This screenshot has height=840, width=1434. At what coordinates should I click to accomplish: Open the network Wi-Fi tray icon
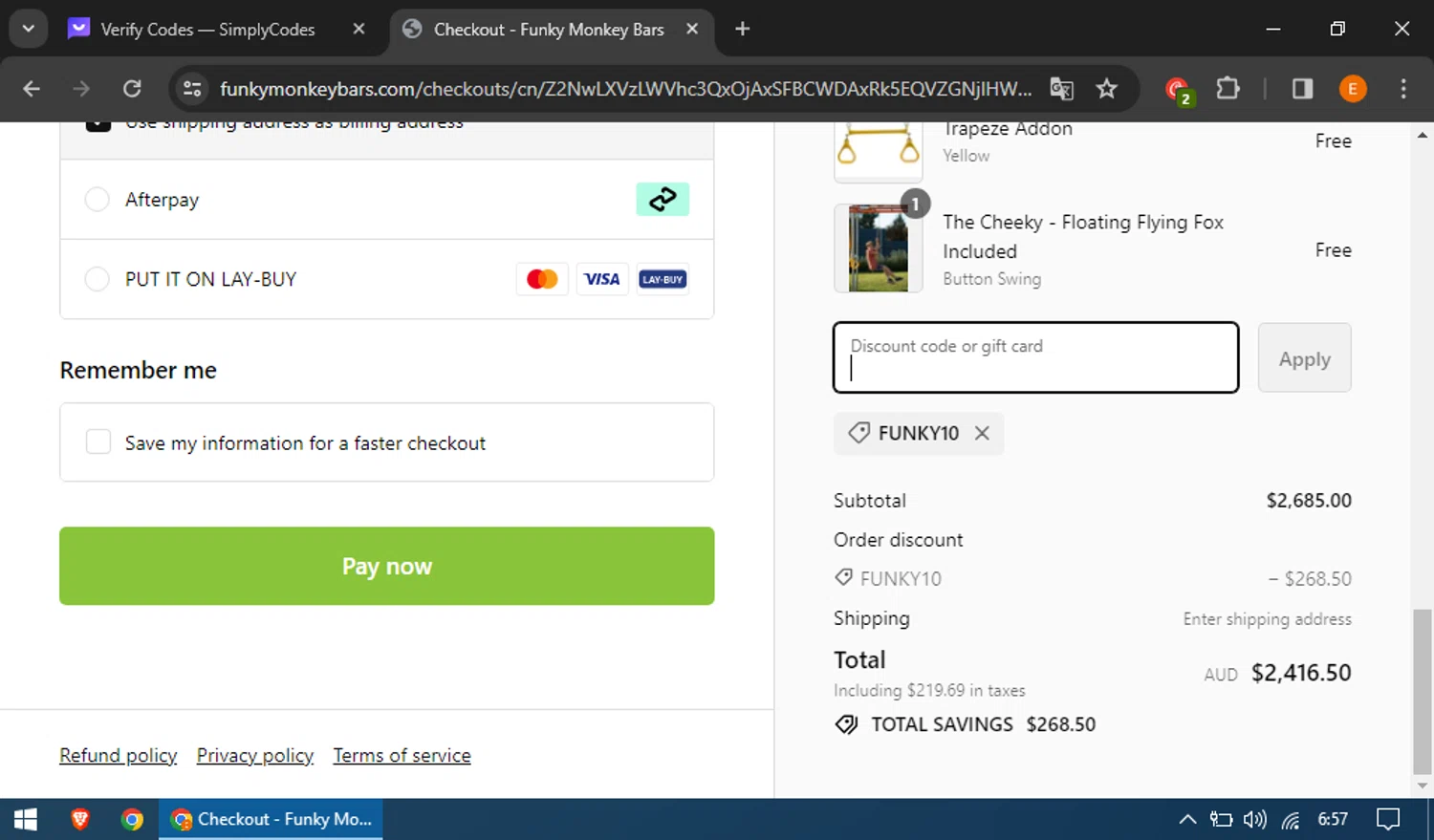click(x=1291, y=819)
